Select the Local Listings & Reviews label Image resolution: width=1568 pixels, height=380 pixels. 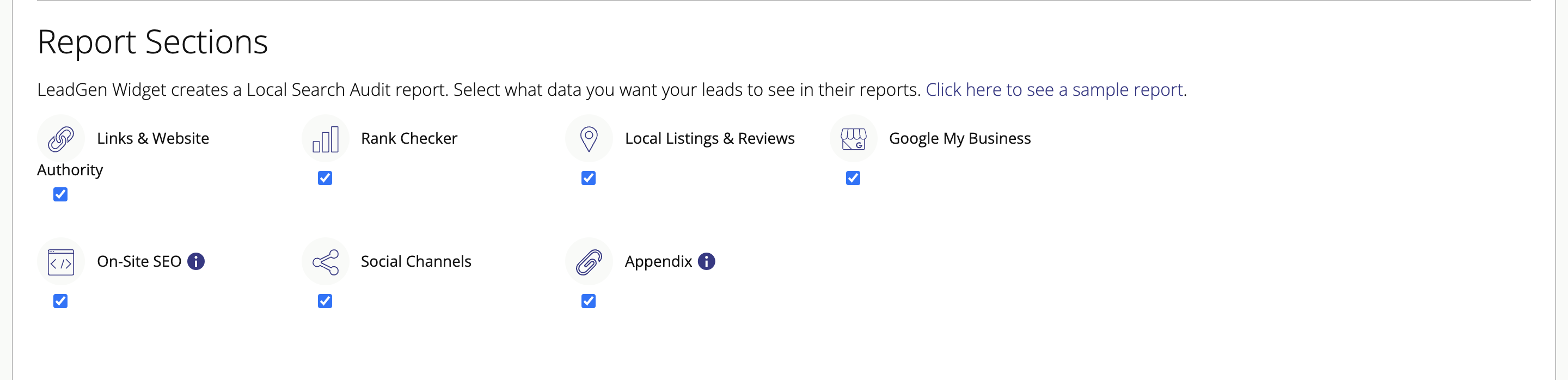[709, 138]
